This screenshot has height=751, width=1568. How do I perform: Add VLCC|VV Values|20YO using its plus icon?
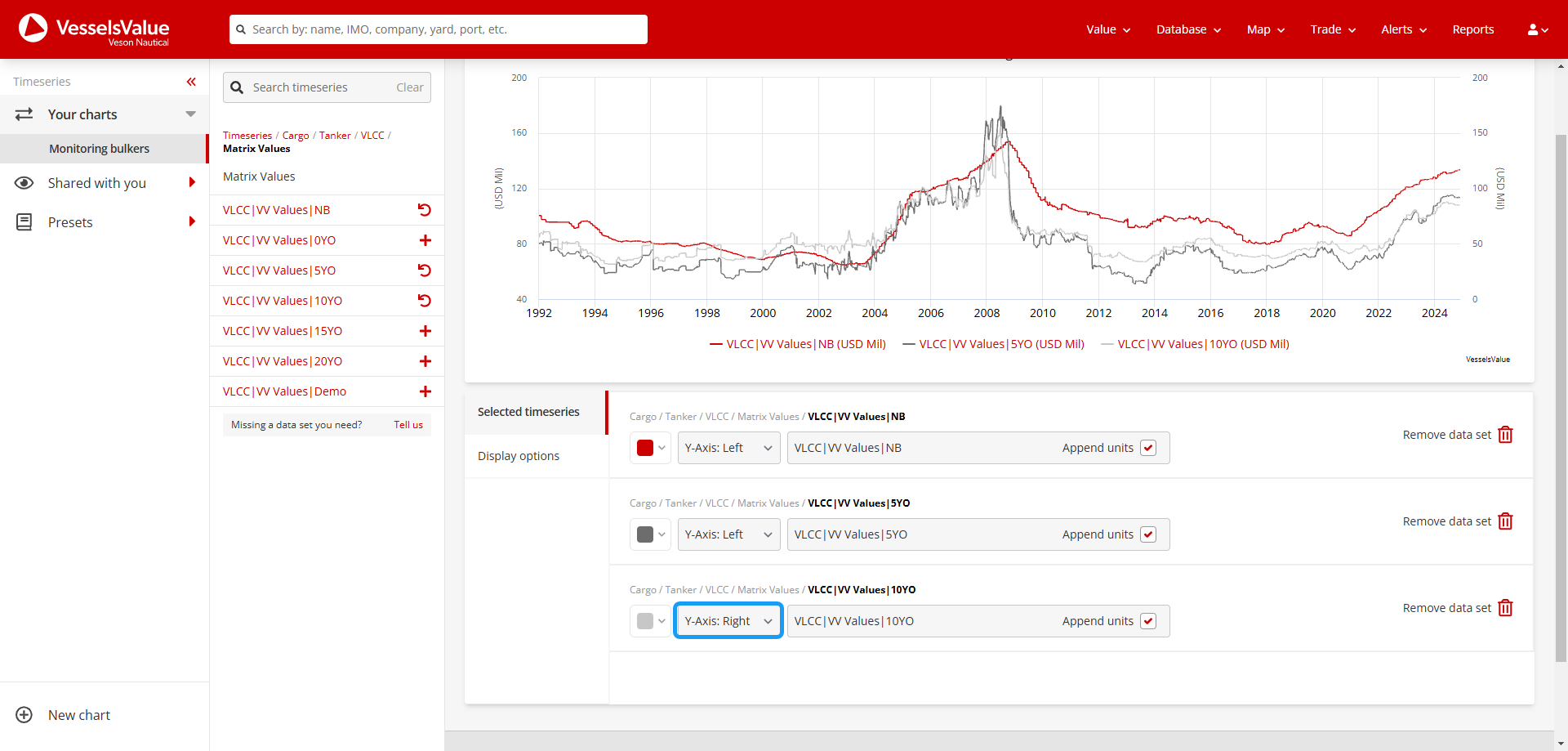pos(425,360)
